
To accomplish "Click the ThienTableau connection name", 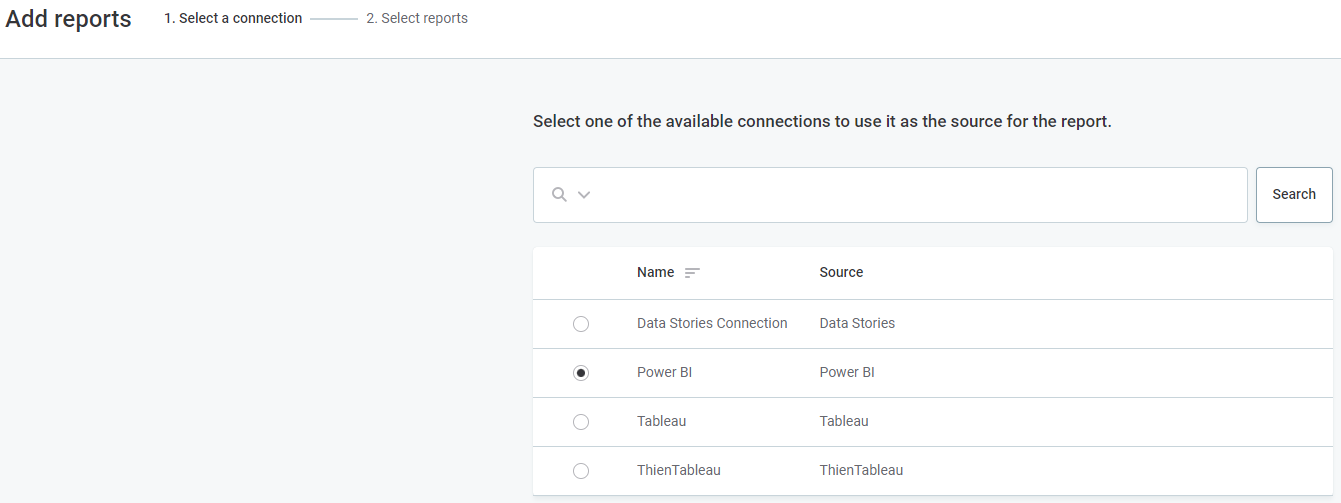I will (678, 470).
